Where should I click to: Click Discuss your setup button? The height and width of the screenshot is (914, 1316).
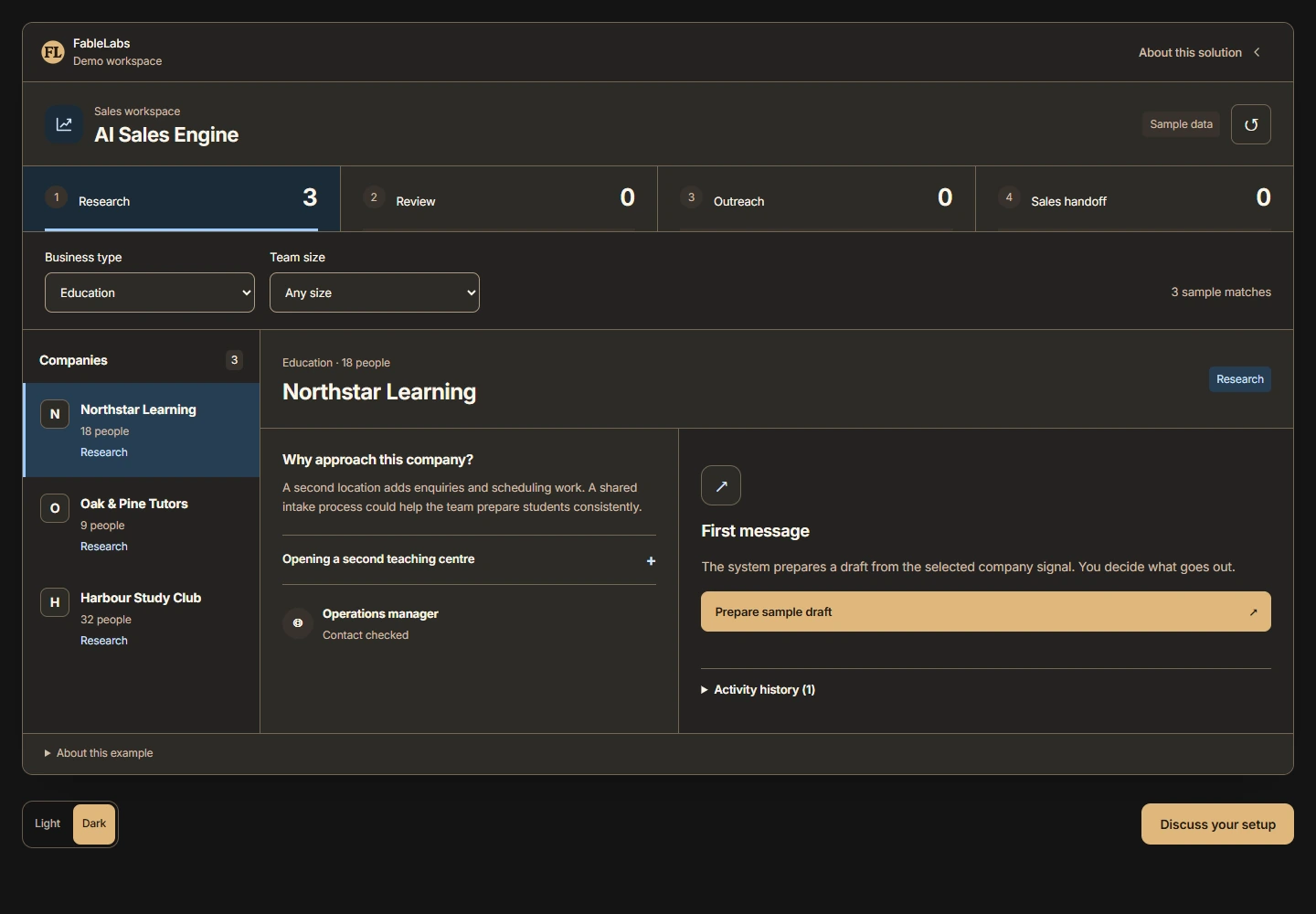click(x=1217, y=824)
